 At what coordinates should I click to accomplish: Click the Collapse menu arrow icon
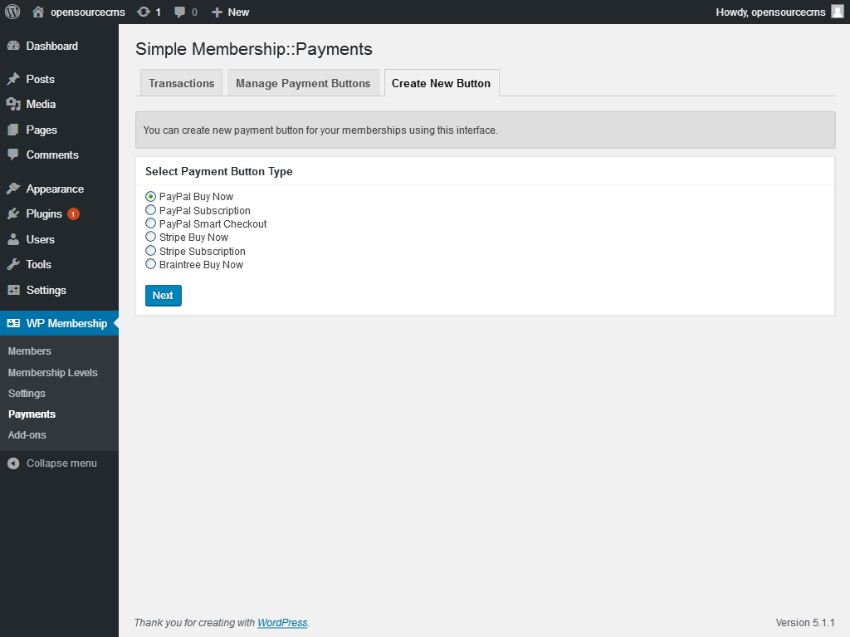point(14,464)
